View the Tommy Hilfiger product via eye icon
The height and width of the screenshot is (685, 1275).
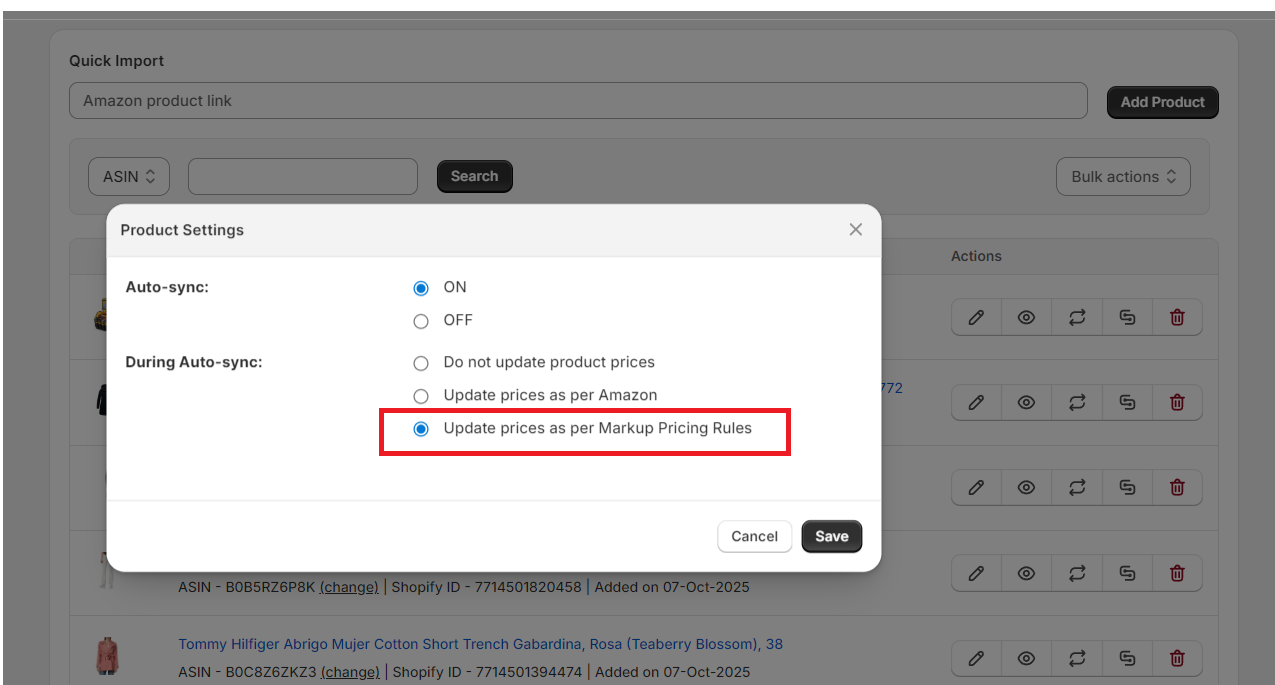click(1026, 659)
